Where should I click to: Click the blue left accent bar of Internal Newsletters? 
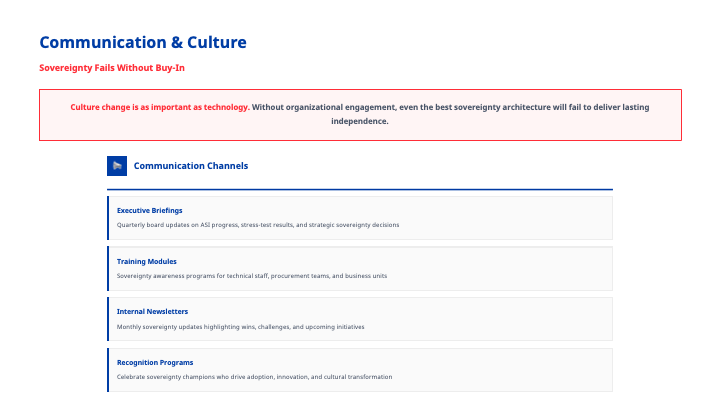[108, 319]
